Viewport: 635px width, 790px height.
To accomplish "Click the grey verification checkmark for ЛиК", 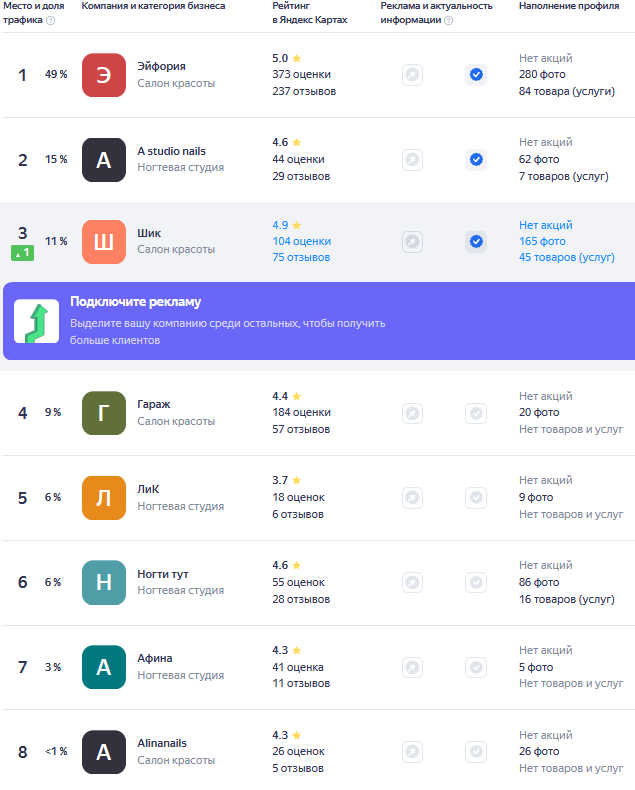I will point(476,498).
